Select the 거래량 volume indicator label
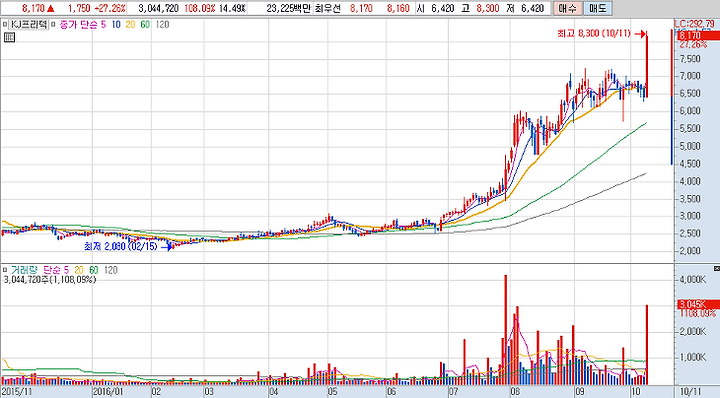Viewport: 720px width, 398px height. tap(24, 270)
